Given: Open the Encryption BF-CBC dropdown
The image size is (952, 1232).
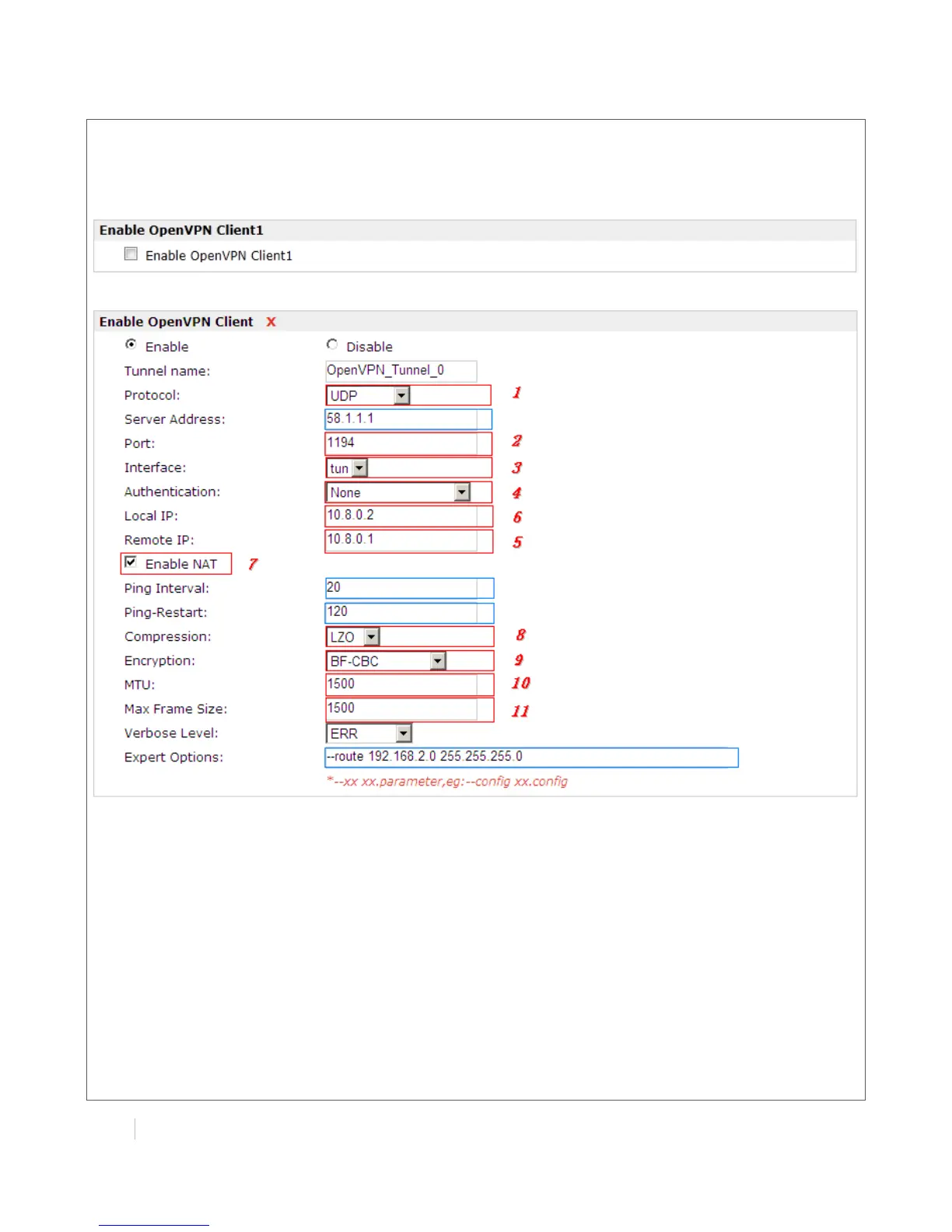Looking at the screenshot, I should click(387, 661).
